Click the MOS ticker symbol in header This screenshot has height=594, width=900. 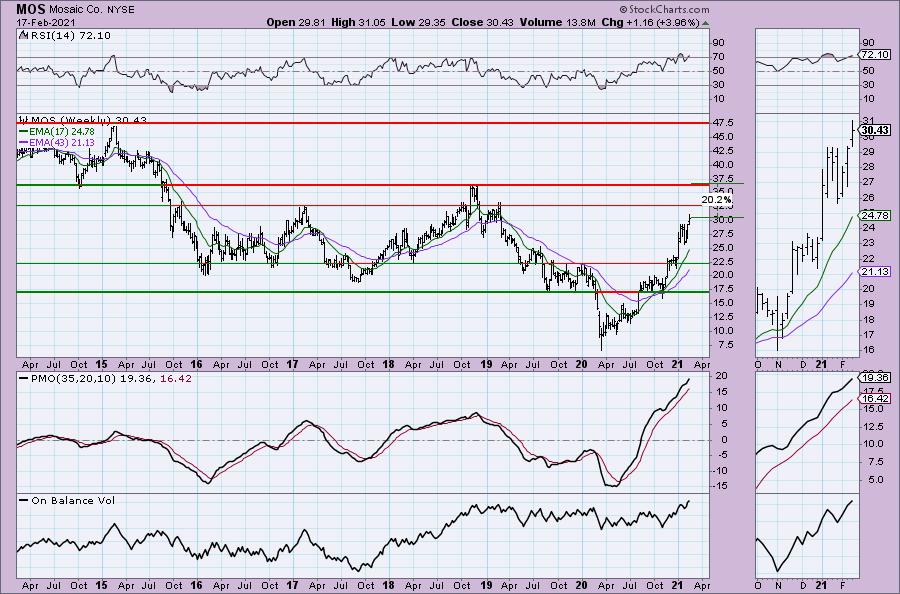click(x=31, y=9)
